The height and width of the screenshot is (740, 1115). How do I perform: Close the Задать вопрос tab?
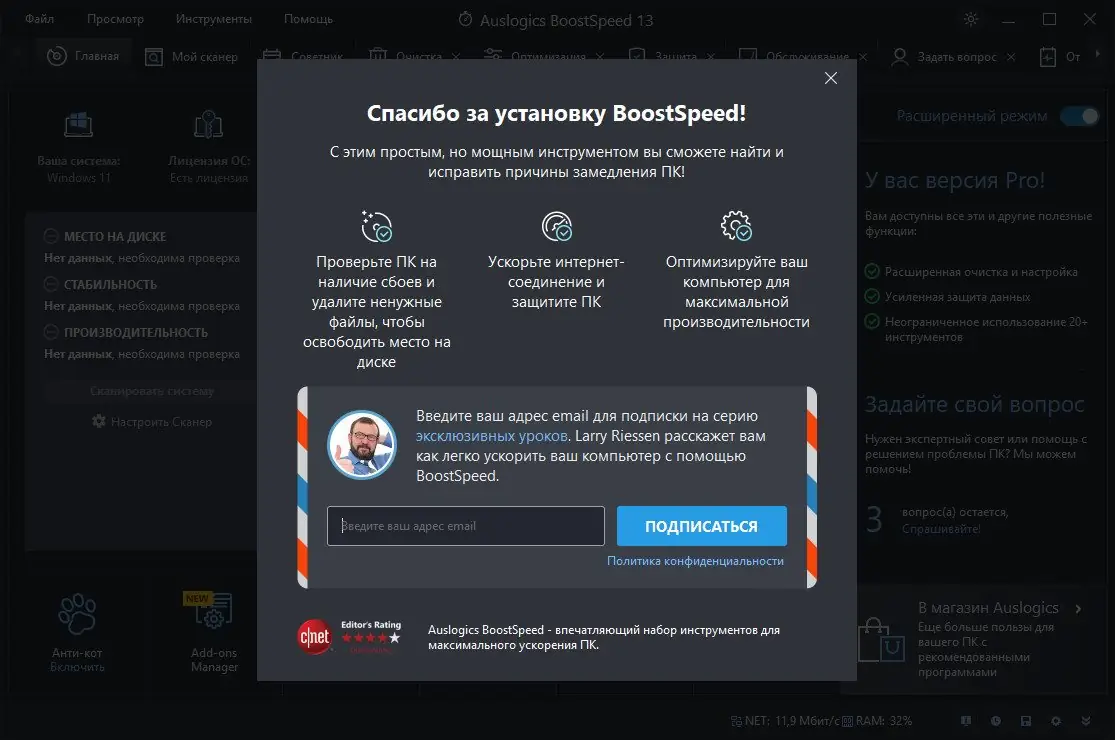[x=1011, y=57]
